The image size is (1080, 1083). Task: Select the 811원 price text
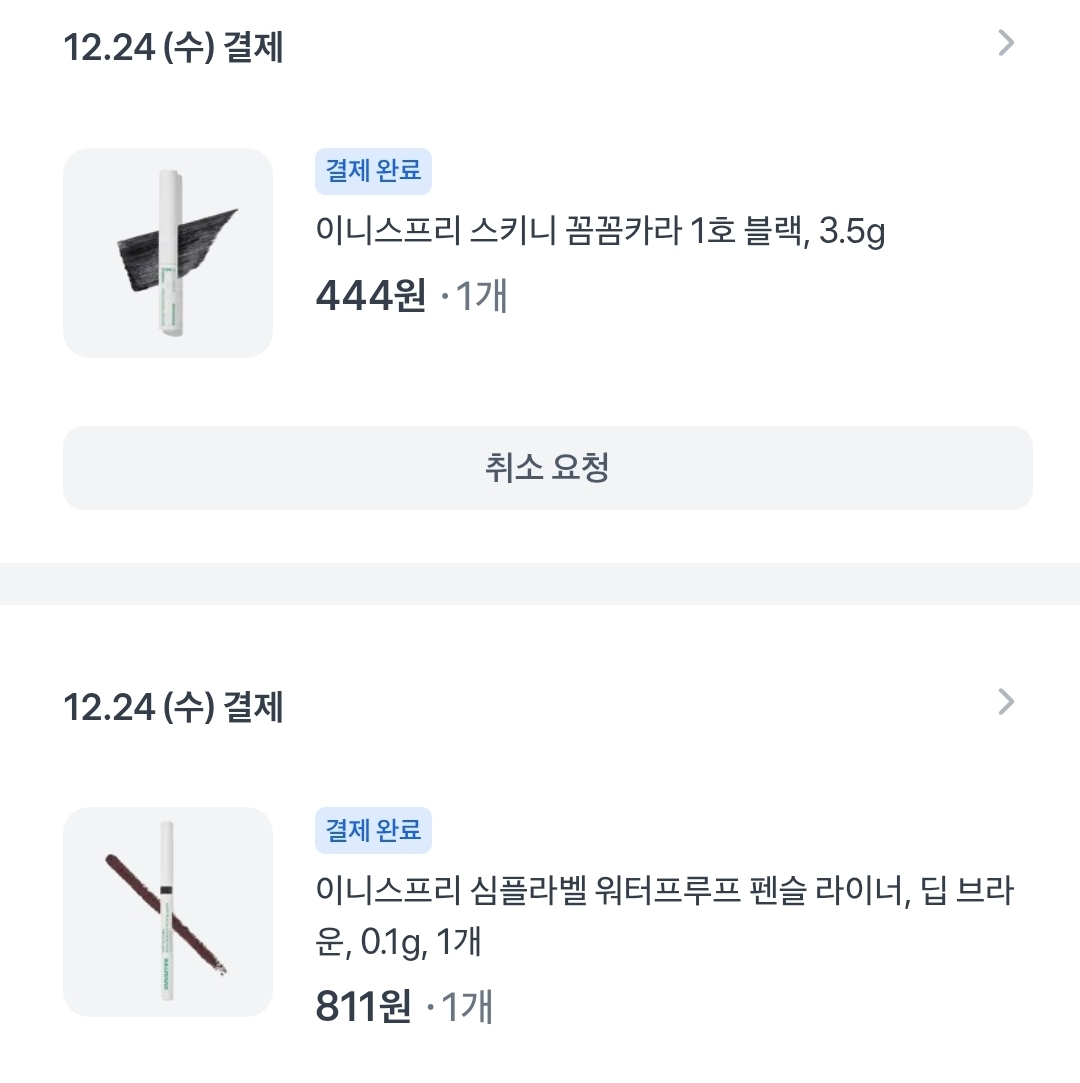pyautogui.click(x=363, y=1007)
